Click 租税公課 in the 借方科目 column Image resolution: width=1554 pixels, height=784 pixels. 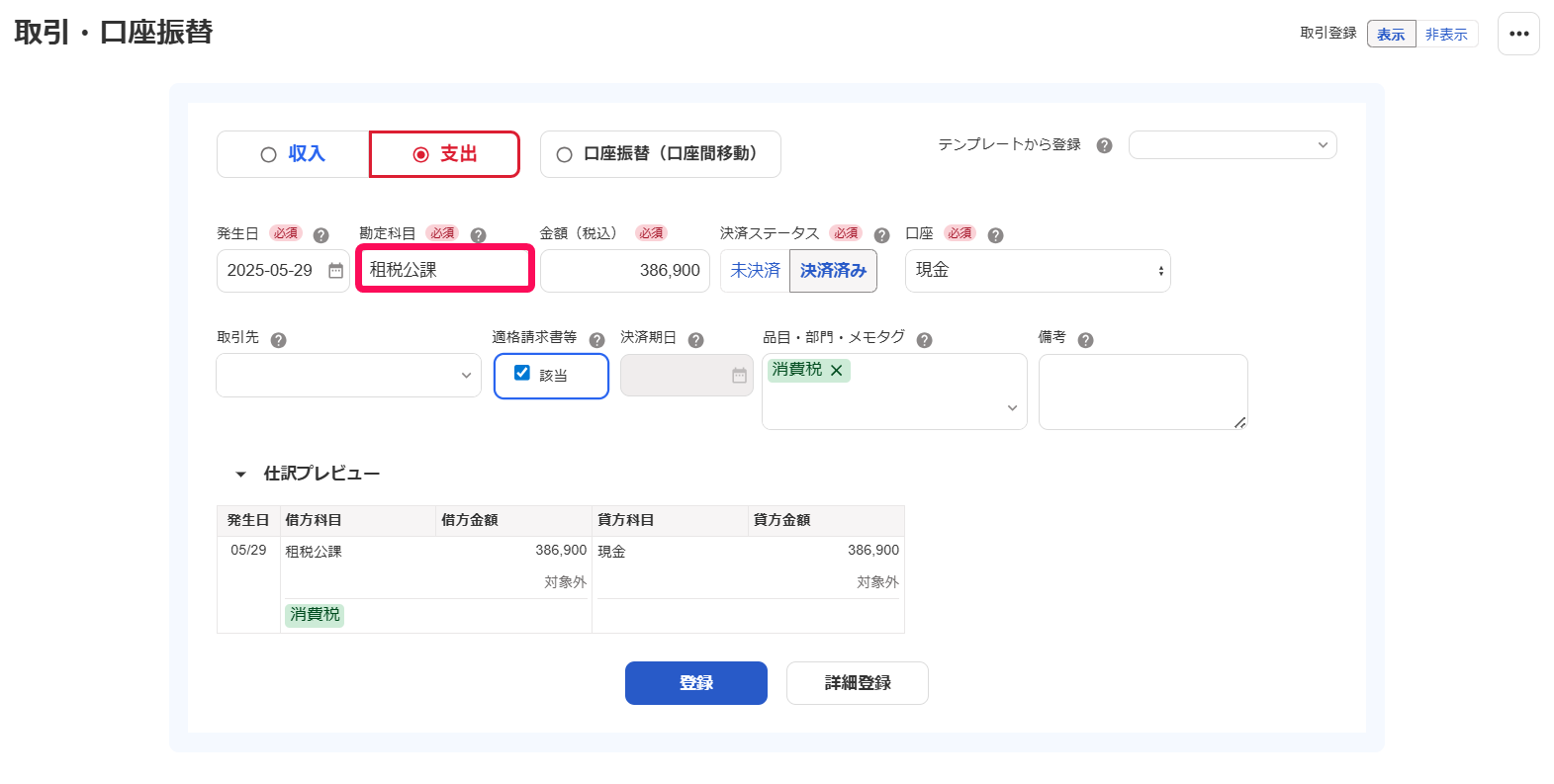pyautogui.click(x=314, y=552)
